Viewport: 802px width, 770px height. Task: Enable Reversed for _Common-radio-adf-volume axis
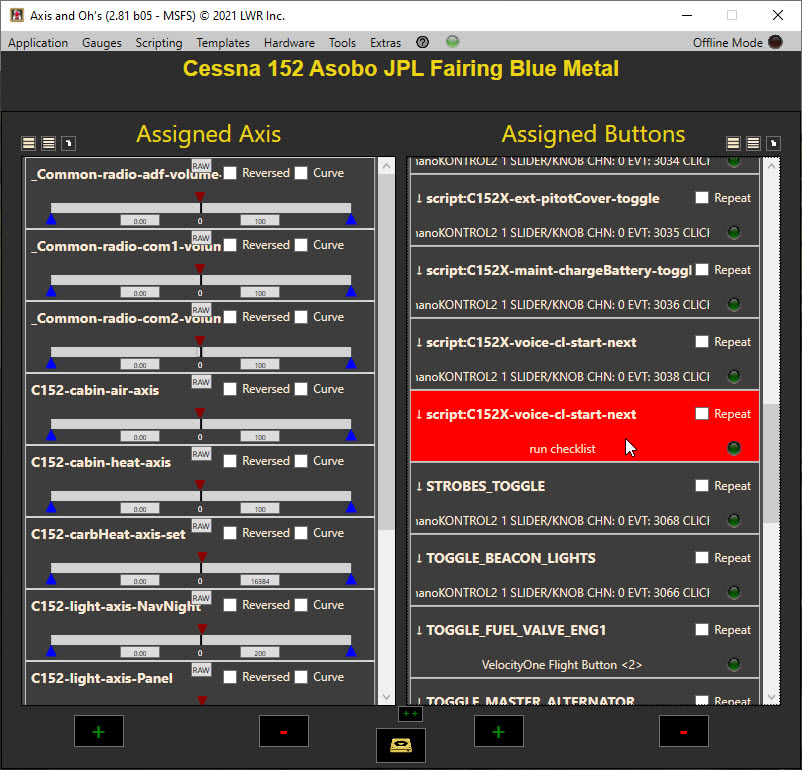tap(230, 173)
